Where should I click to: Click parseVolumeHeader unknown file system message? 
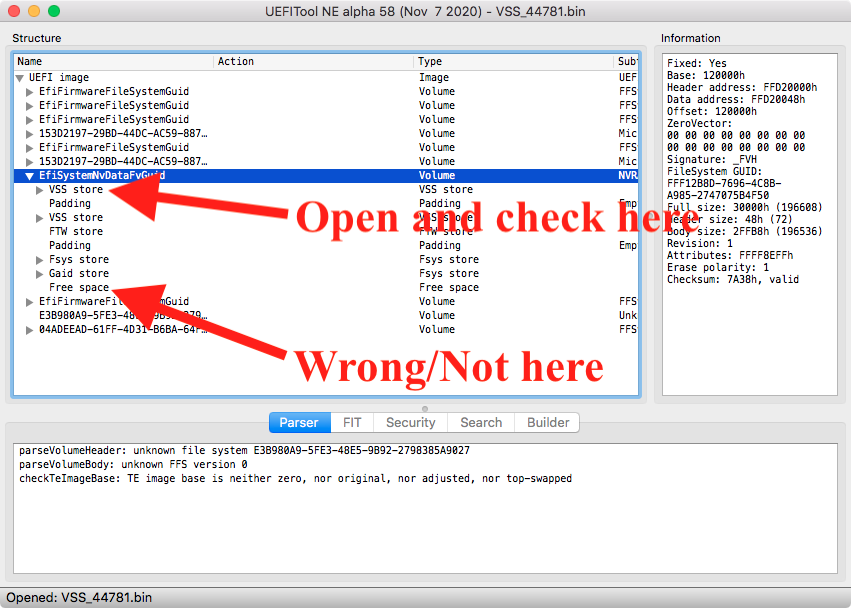[244, 451]
